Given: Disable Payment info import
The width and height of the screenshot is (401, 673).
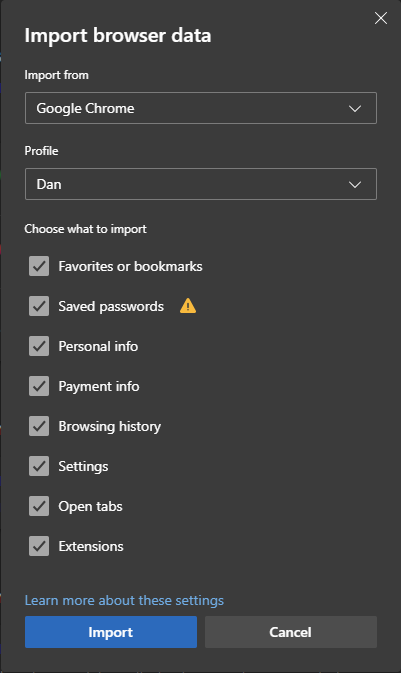Looking at the screenshot, I should click(39, 386).
